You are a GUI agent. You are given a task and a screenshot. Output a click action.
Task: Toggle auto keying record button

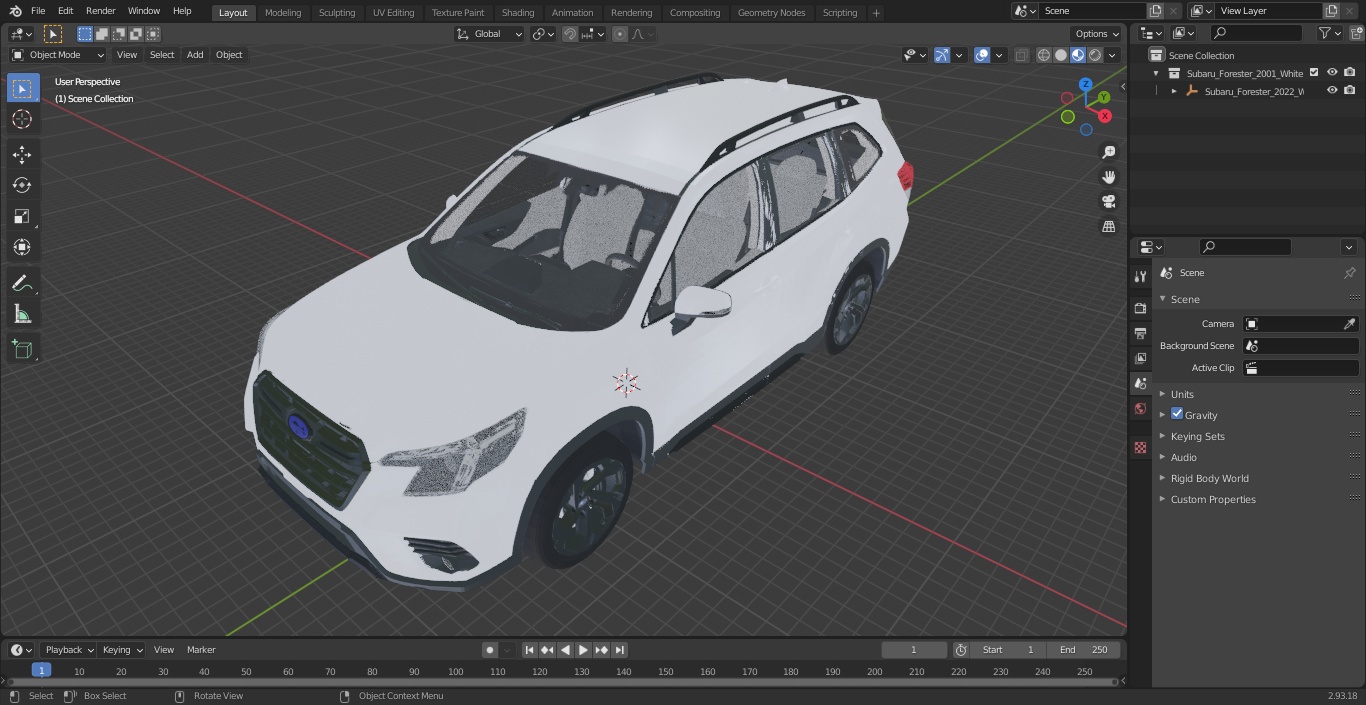tap(490, 650)
